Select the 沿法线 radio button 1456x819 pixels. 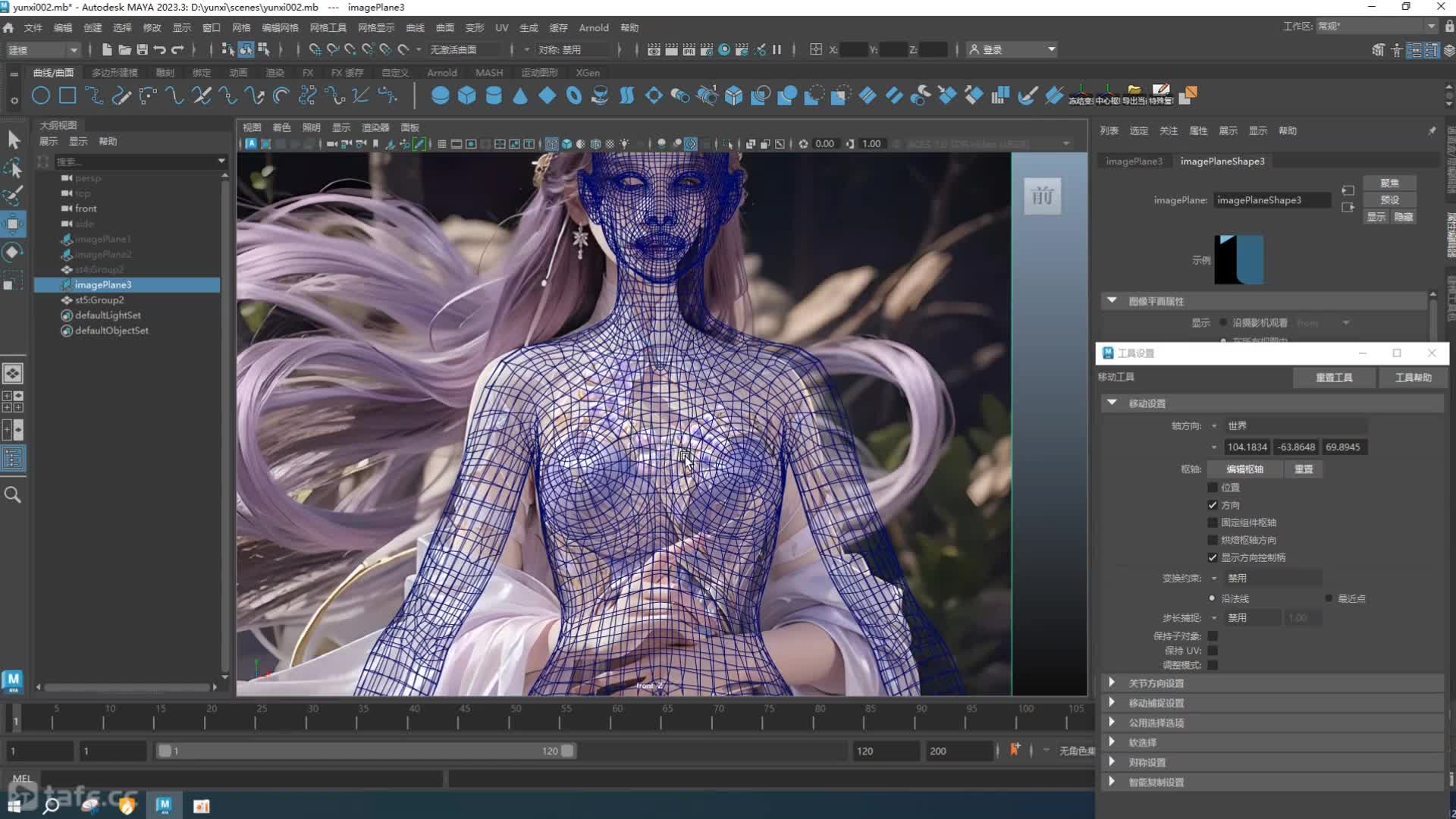coord(1212,598)
